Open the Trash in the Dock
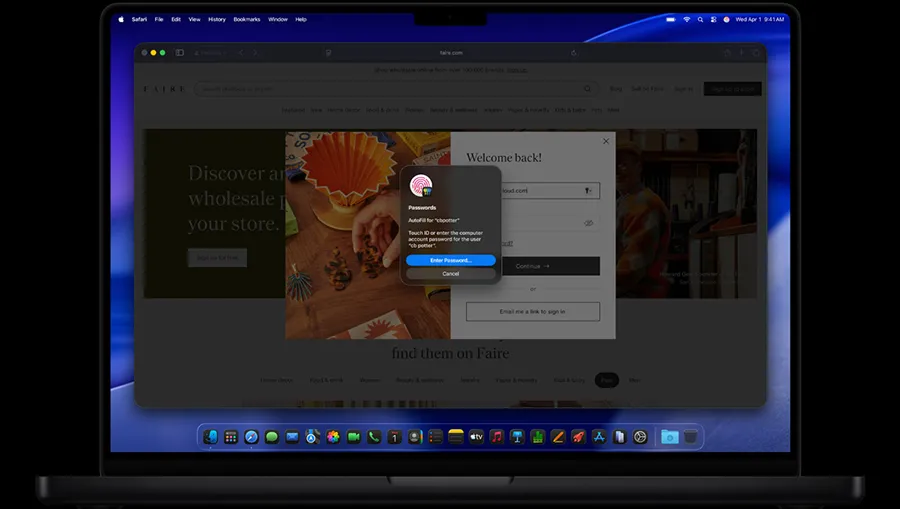Viewport: 900px width, 509px height. pos(690,437)
